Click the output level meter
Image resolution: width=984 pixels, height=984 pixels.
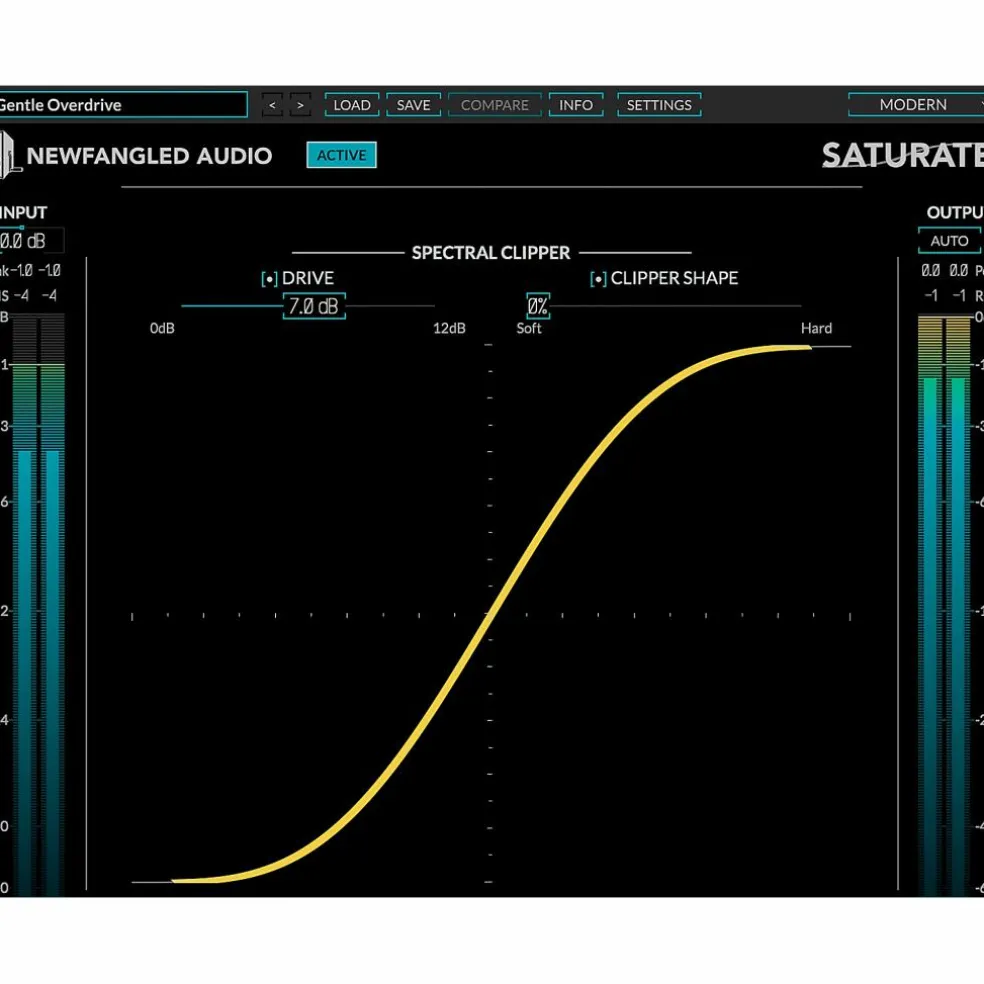point(944,606)
